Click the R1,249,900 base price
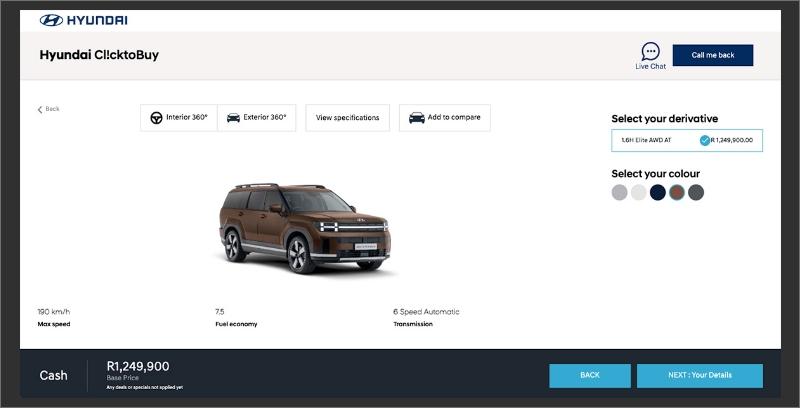 [138, 366]
